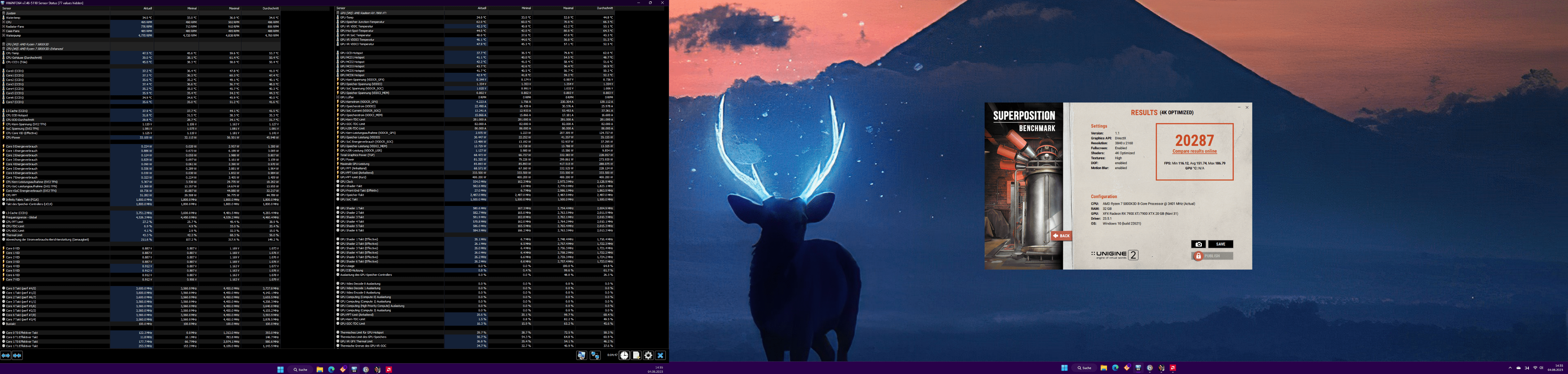The width and height of the screenshot is (1568, 374).
Task: Close the sensor window via blue X icon
Action: point(661,355)
